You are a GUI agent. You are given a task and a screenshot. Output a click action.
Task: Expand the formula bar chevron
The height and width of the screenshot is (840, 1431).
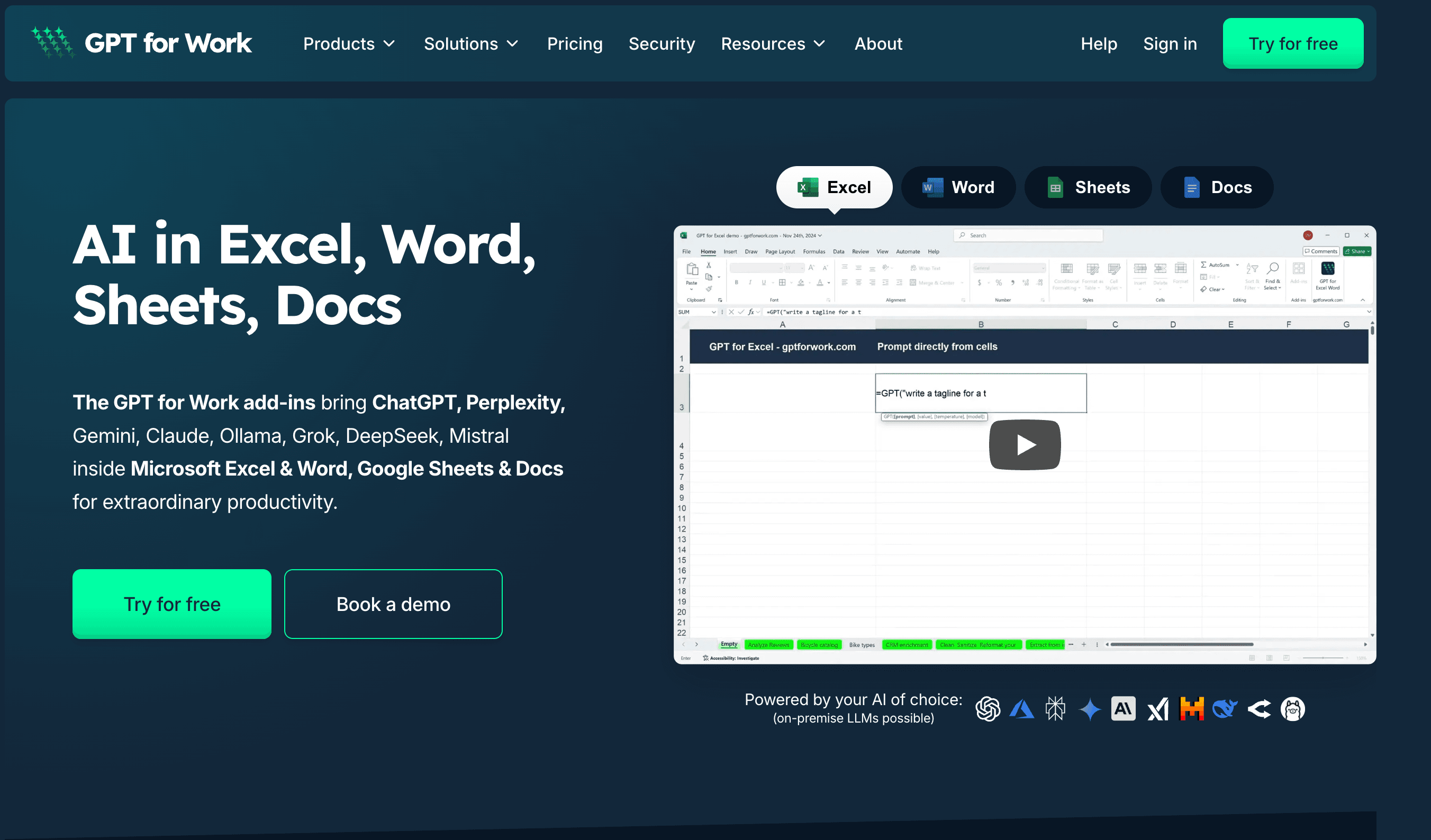[1369, 312]
